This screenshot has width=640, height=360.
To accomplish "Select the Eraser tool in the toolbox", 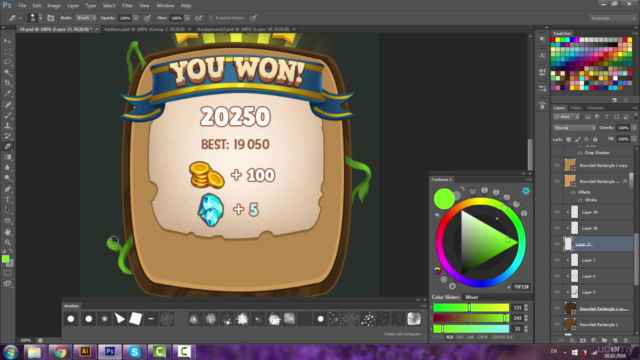I will click(x=8, y=147).
